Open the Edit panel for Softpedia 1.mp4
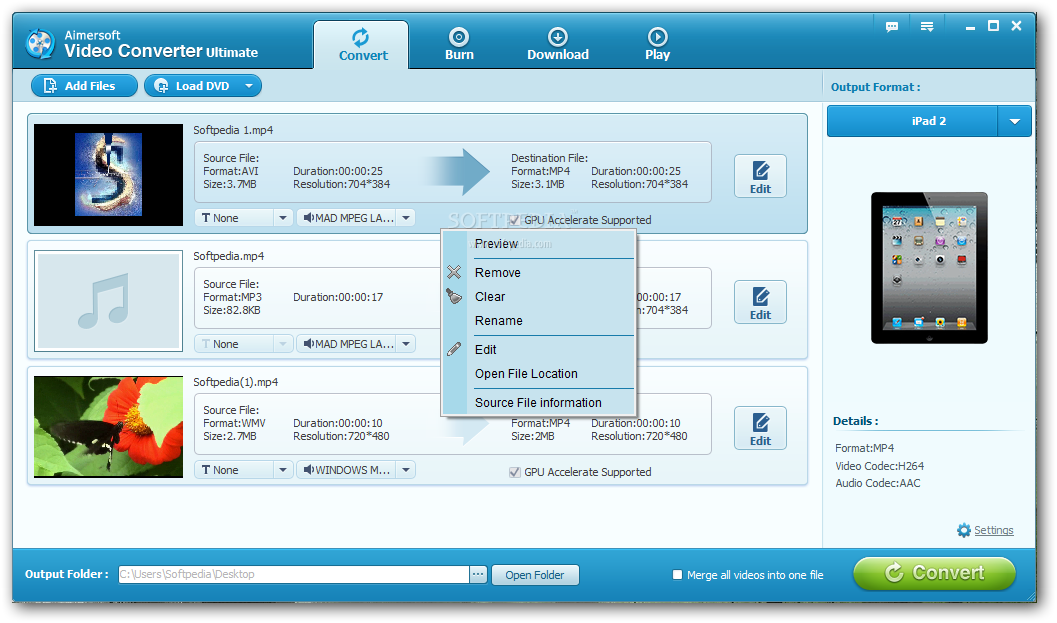The image size is (1057, 623). coord(760,176)
